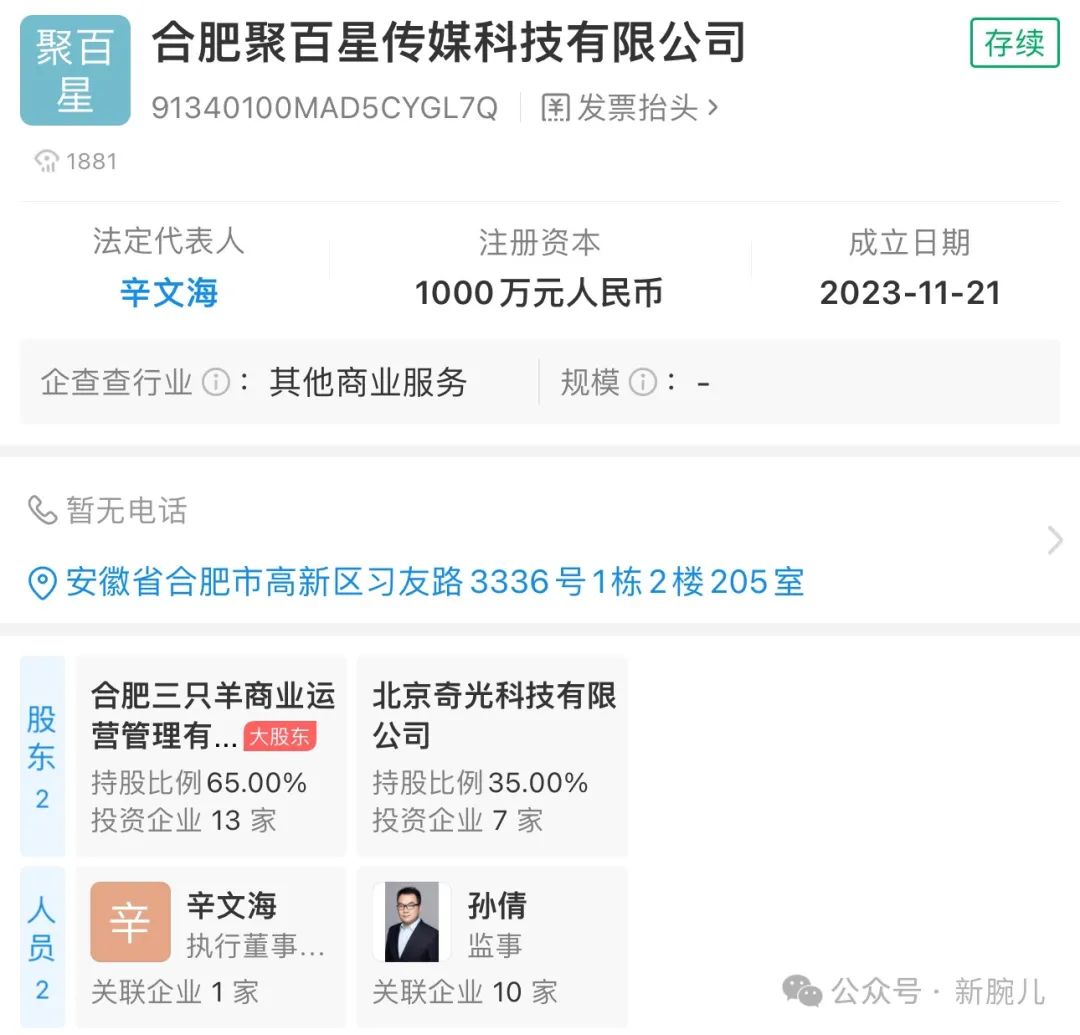The height and width of the screenshot is (1035, 1080).
Task: Expand contact details right arrow
Action: (x=1054, y=541)
